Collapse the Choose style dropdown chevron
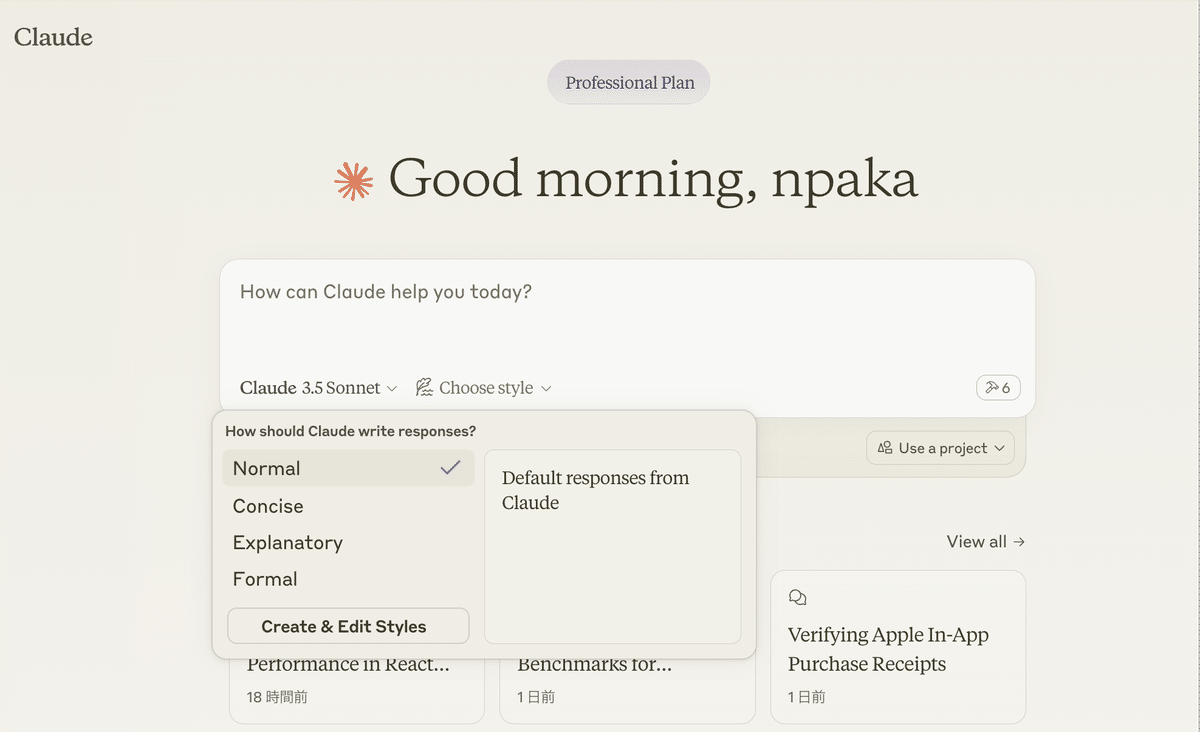The width and height of the screenshot is (1200, 732). (x=546, y=388)
